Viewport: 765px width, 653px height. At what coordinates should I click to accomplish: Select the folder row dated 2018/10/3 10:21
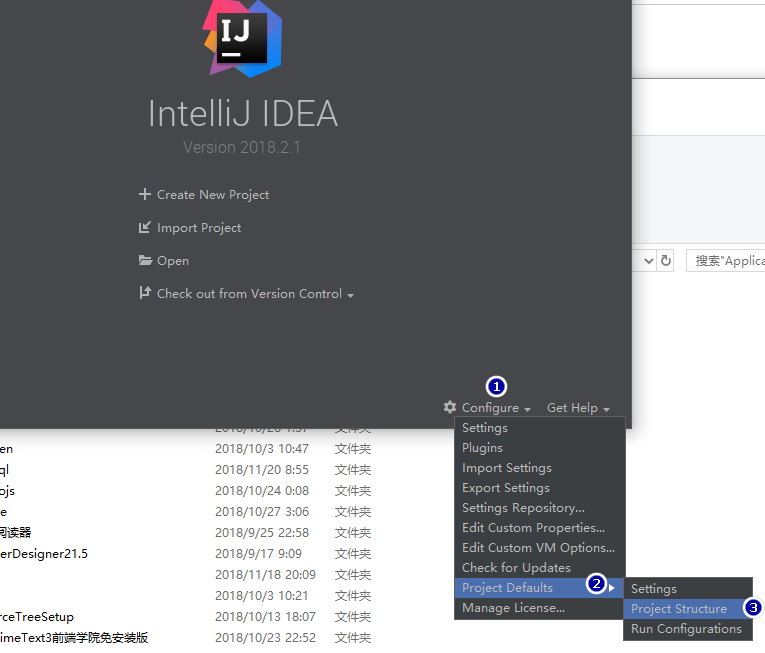185,595
